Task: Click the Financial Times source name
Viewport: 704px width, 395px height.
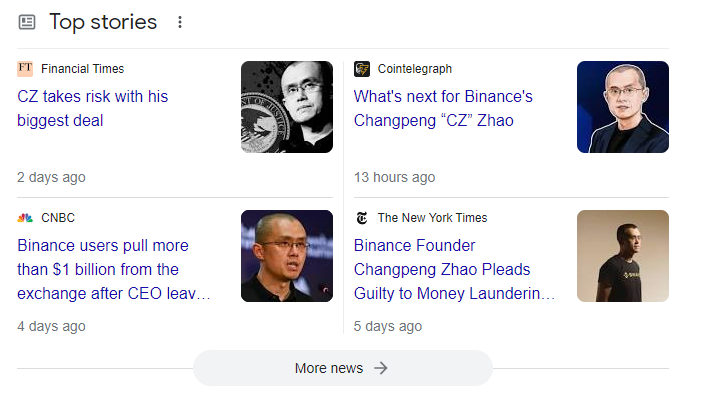Action: point(83,69)
